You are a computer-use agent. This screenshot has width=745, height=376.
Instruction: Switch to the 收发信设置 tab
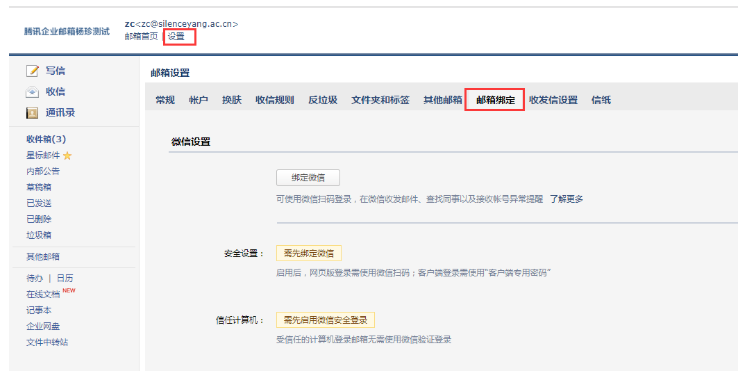pos(554,100)
